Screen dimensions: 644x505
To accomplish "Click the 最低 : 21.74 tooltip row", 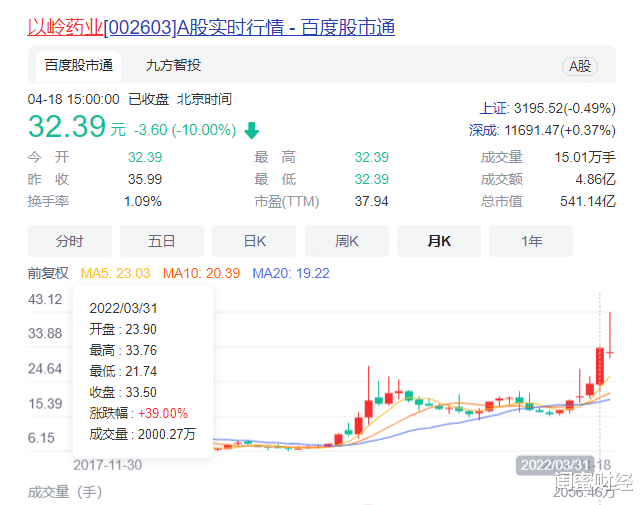I will (123, 372).
